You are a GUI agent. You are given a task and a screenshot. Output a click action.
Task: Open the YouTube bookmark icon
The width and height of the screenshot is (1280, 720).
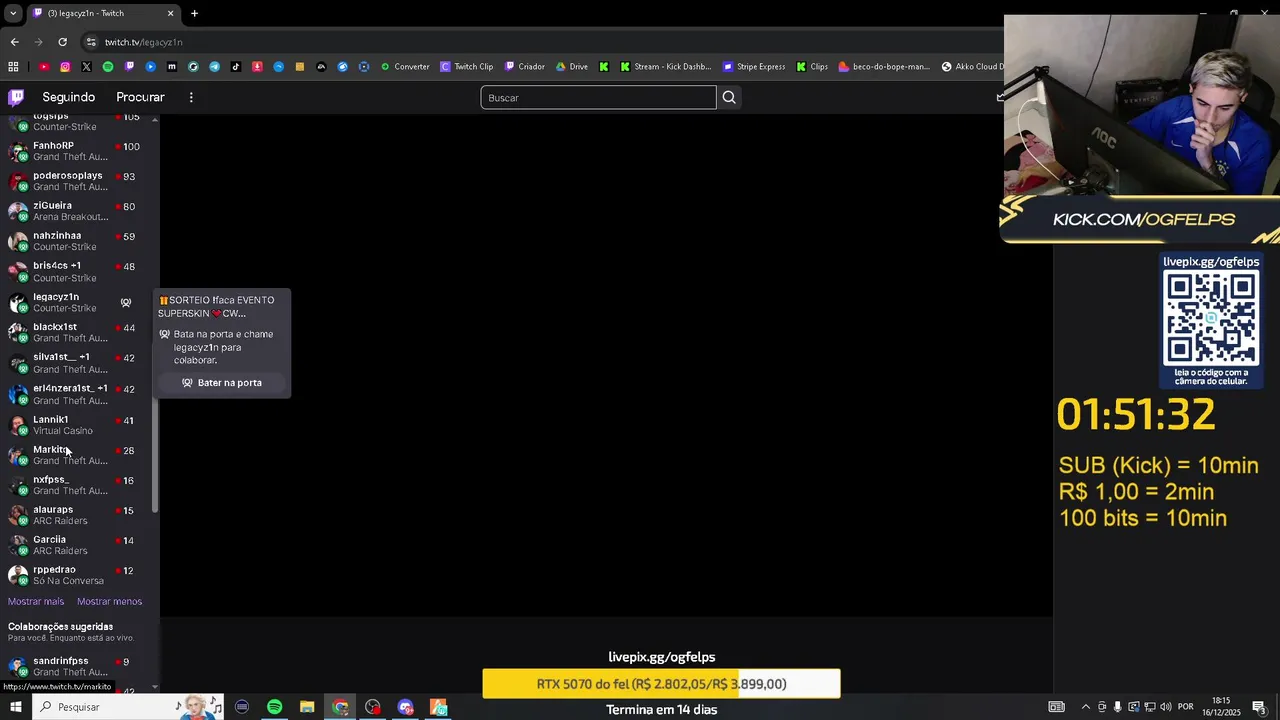click(x=44, y=67)
